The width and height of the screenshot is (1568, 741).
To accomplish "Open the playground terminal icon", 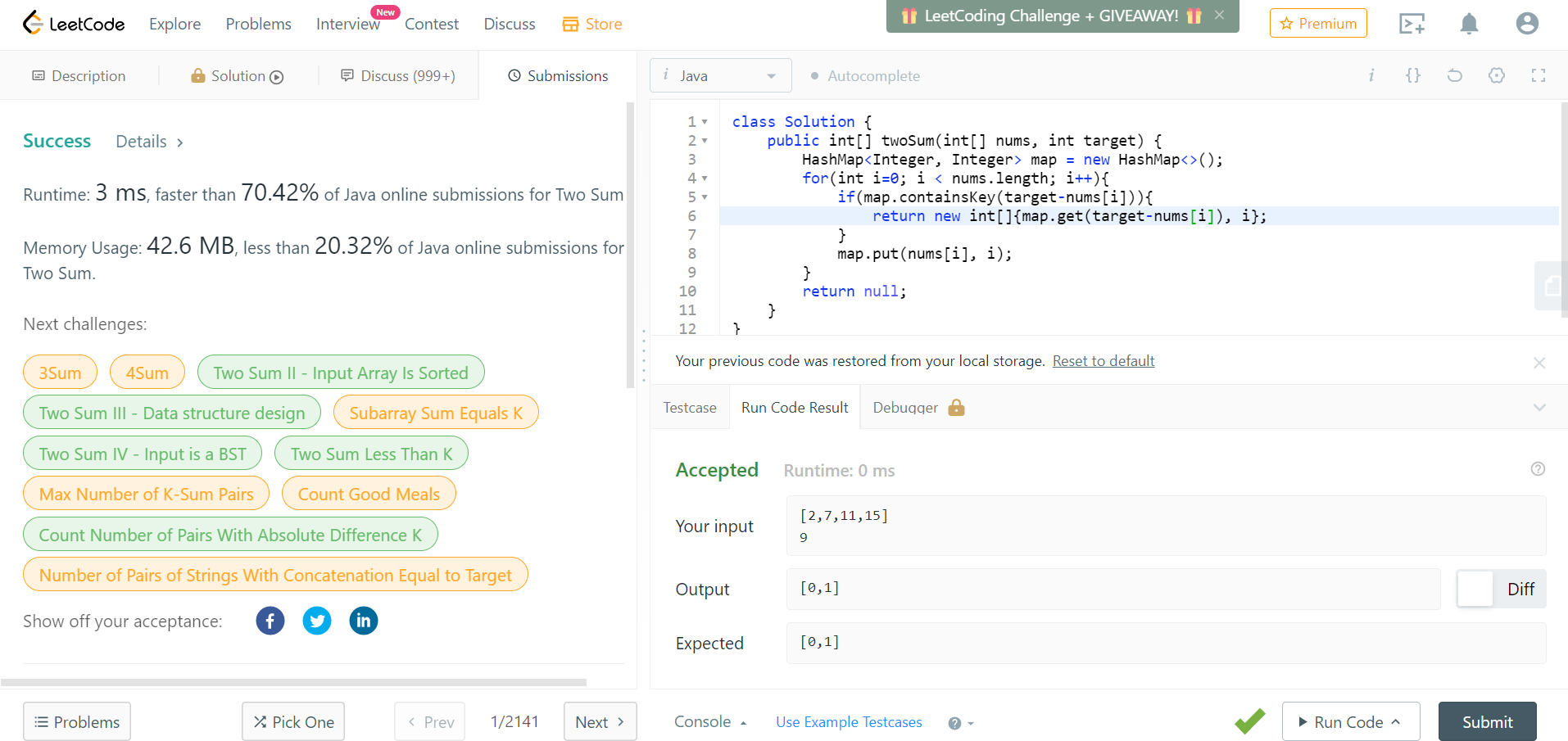I will point(1412,24).
